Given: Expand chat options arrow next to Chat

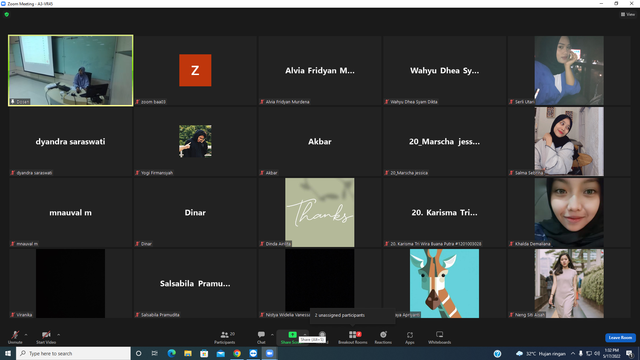Looking at the screenshot, I should click(x=272, y=335).
